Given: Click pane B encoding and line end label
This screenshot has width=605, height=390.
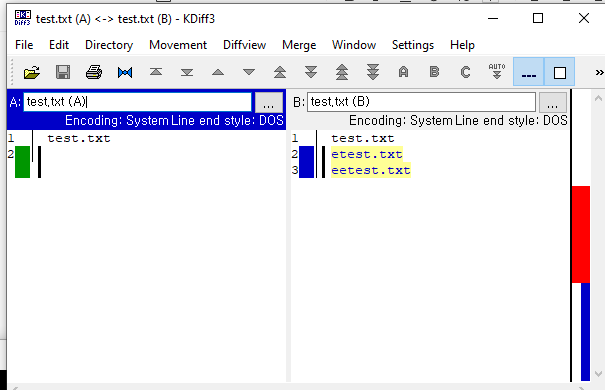Looking at the screenshot, I should tap(458, 121).
